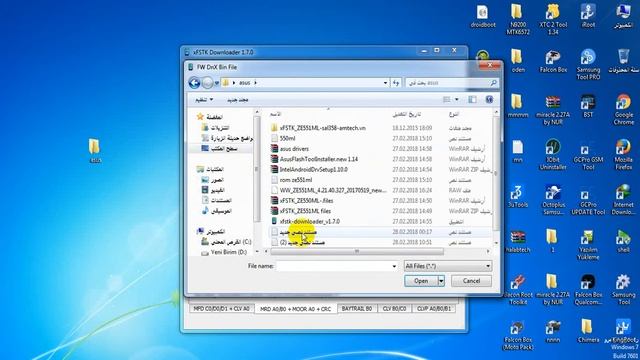640x360 pixels.
Task: Open the oden folder on desktop
Action: (518, 61)
